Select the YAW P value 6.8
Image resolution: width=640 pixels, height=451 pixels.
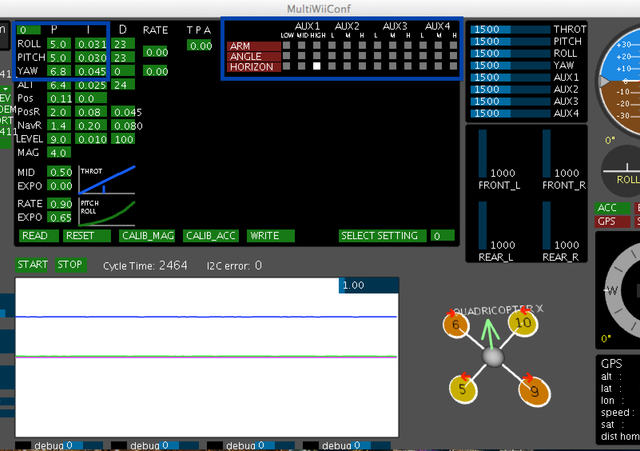point(59,71)
